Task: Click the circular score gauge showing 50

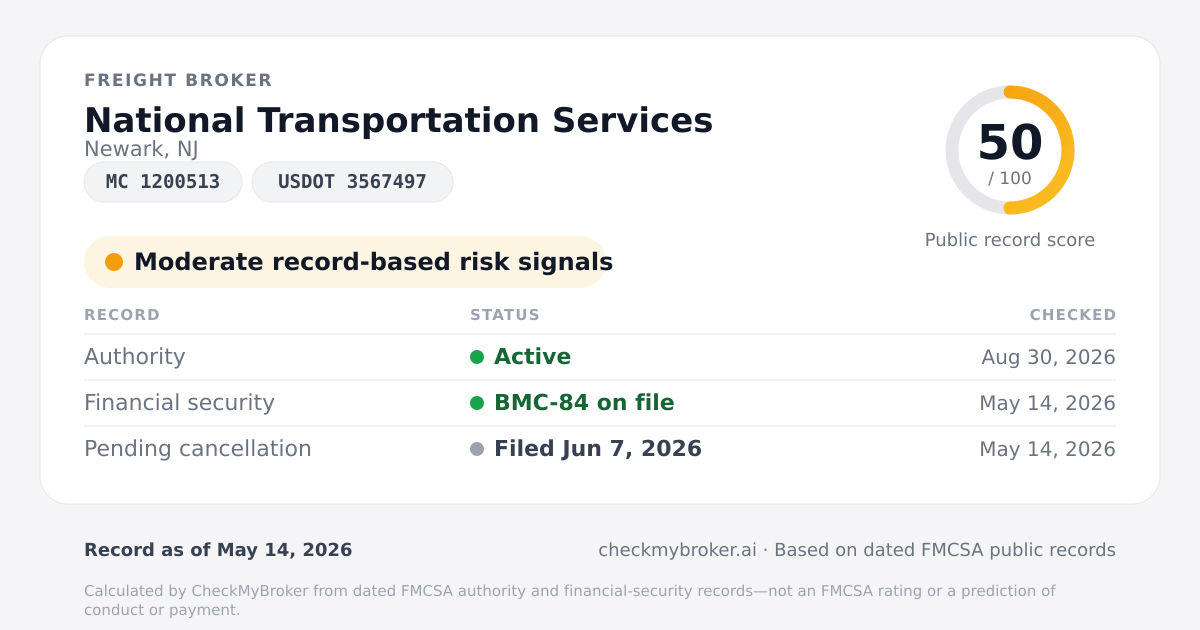Action: (x=1010, y=150)
